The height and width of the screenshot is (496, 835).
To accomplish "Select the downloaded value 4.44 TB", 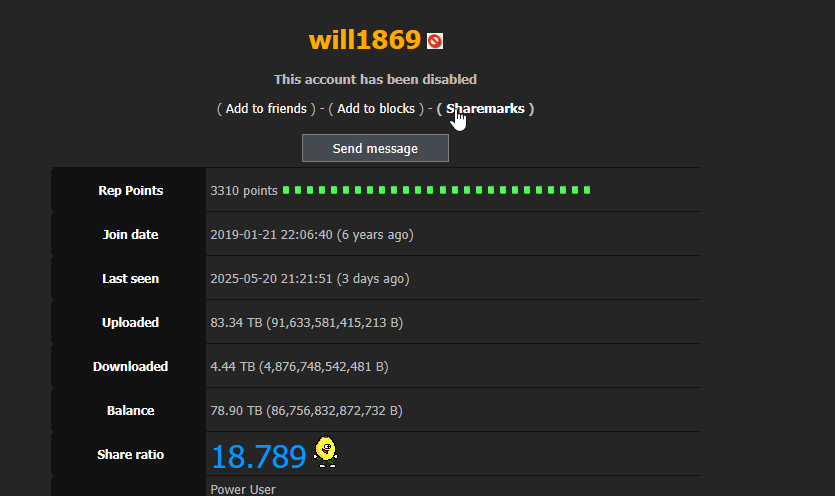I will [x=233, y=367].
